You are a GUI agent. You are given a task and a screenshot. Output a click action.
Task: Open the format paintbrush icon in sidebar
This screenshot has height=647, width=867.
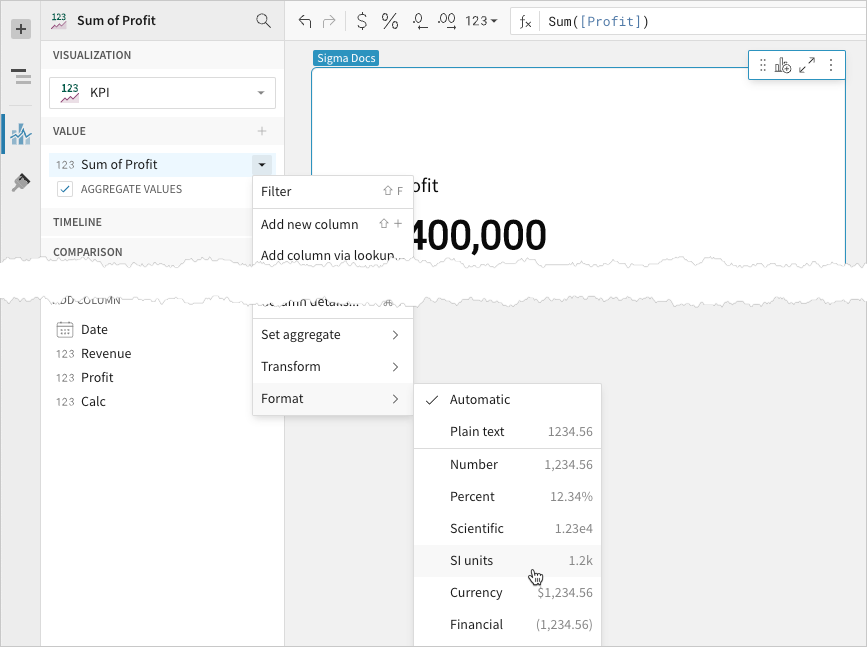point(20,182)
